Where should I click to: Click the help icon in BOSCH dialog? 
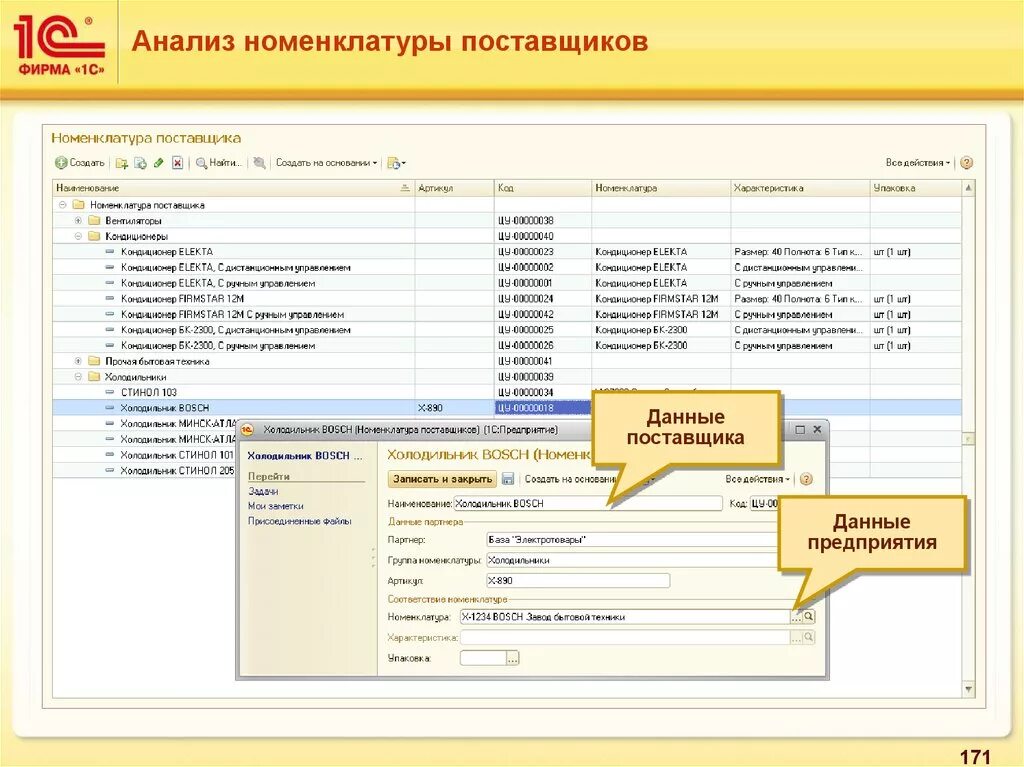click(x=807, y=479)
